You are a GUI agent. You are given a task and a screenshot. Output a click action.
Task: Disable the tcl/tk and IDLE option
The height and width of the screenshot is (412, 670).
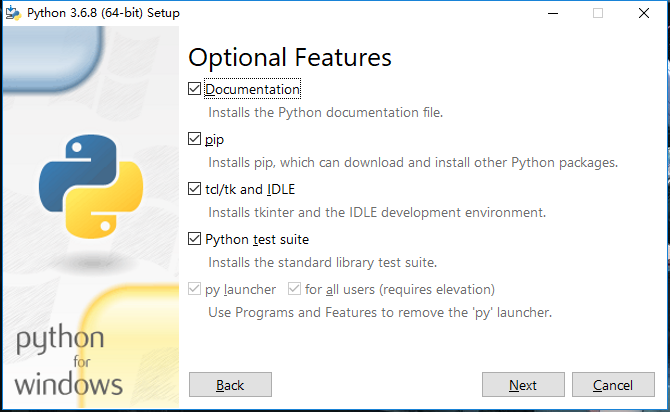(x=195, y=189)
